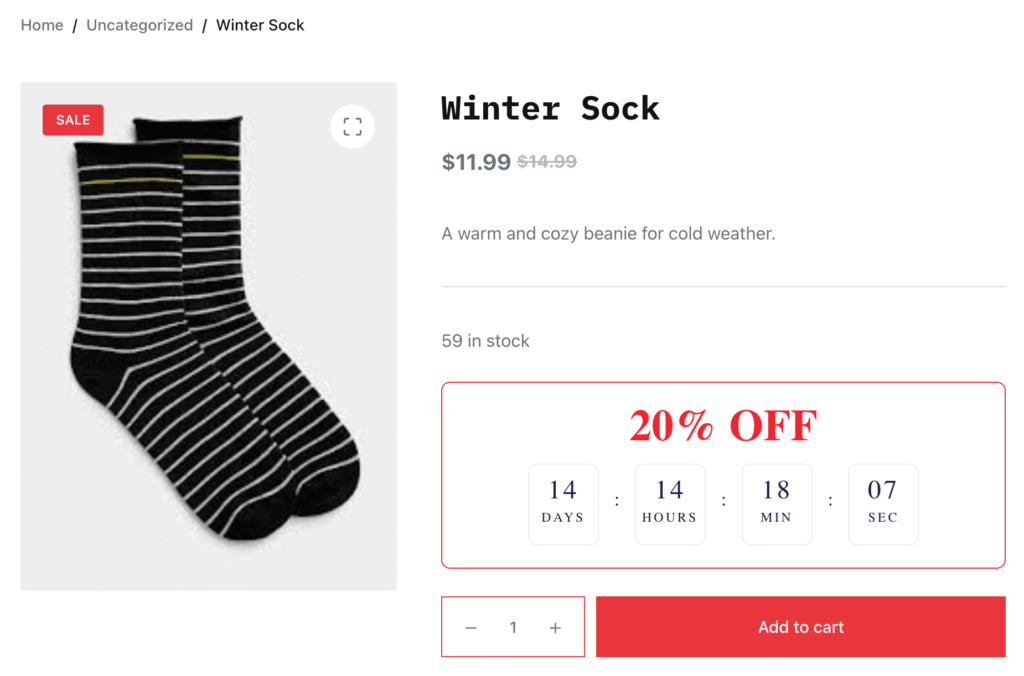Select the DAYS countdown box showing 14

[x=563, y=503]
